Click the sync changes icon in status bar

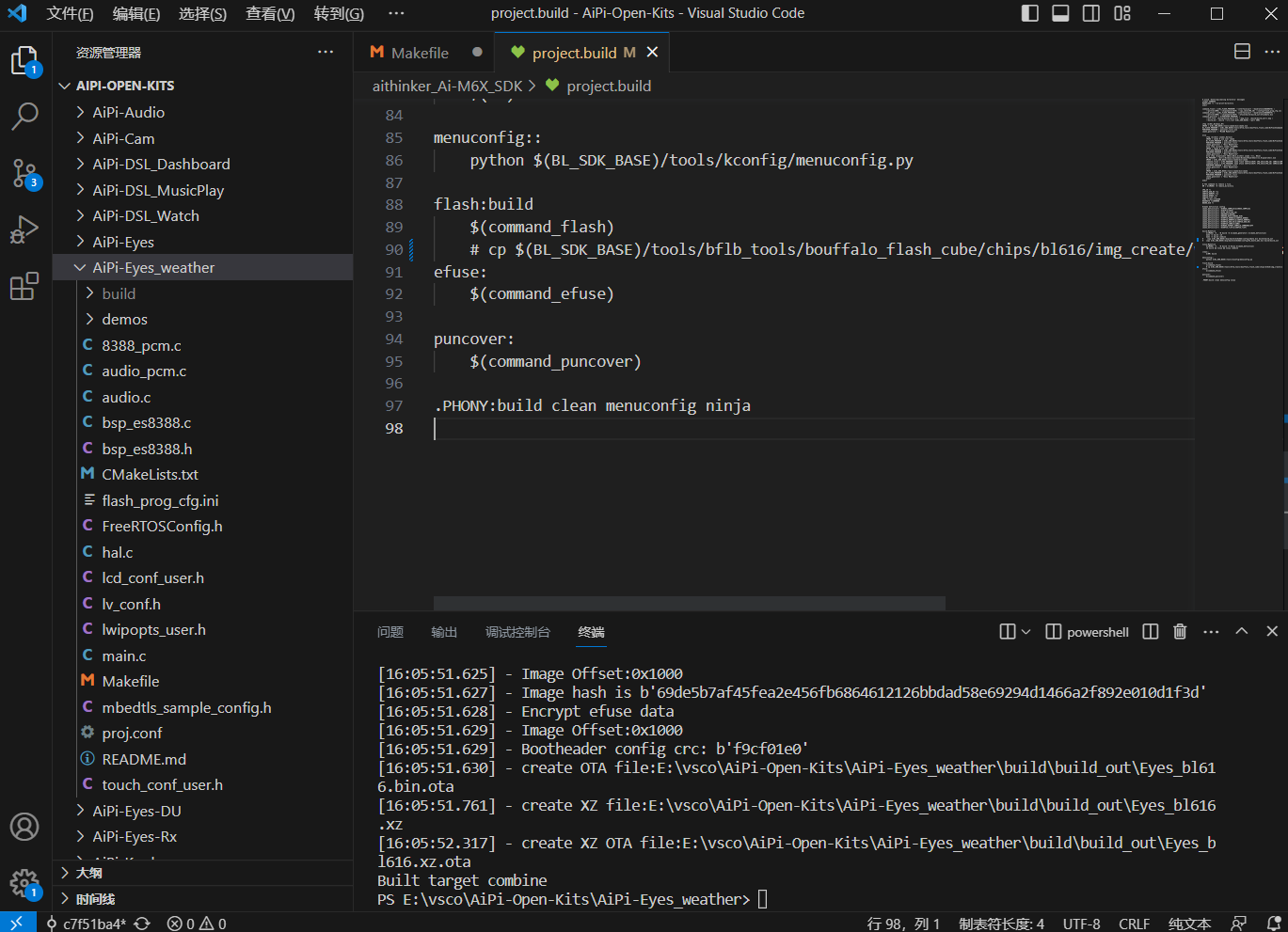[142, 924]
